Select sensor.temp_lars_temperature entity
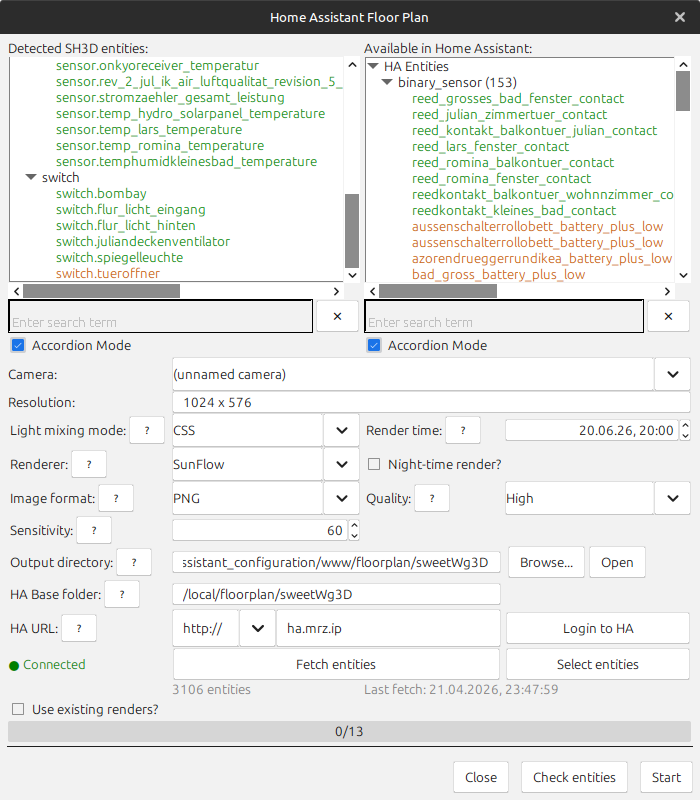 (149, 130)
